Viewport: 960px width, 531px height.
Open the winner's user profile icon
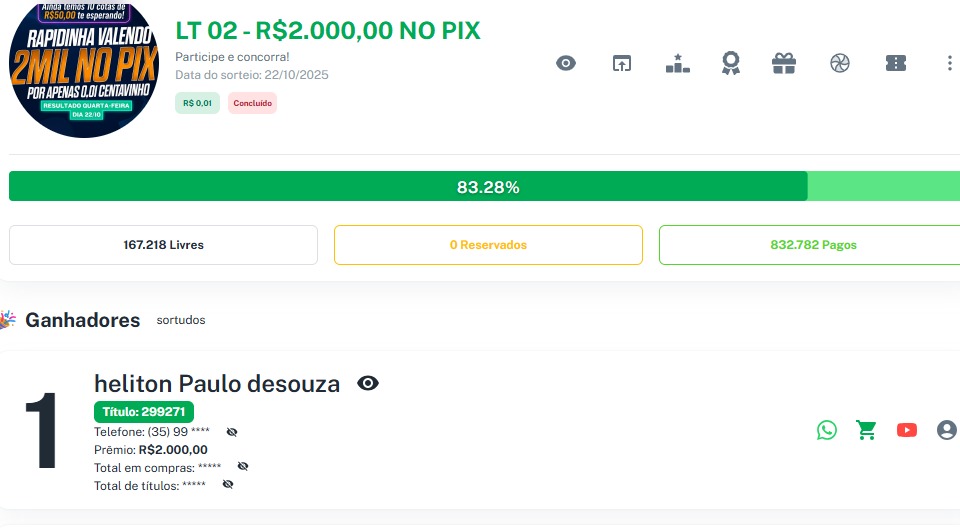point(946,430)
